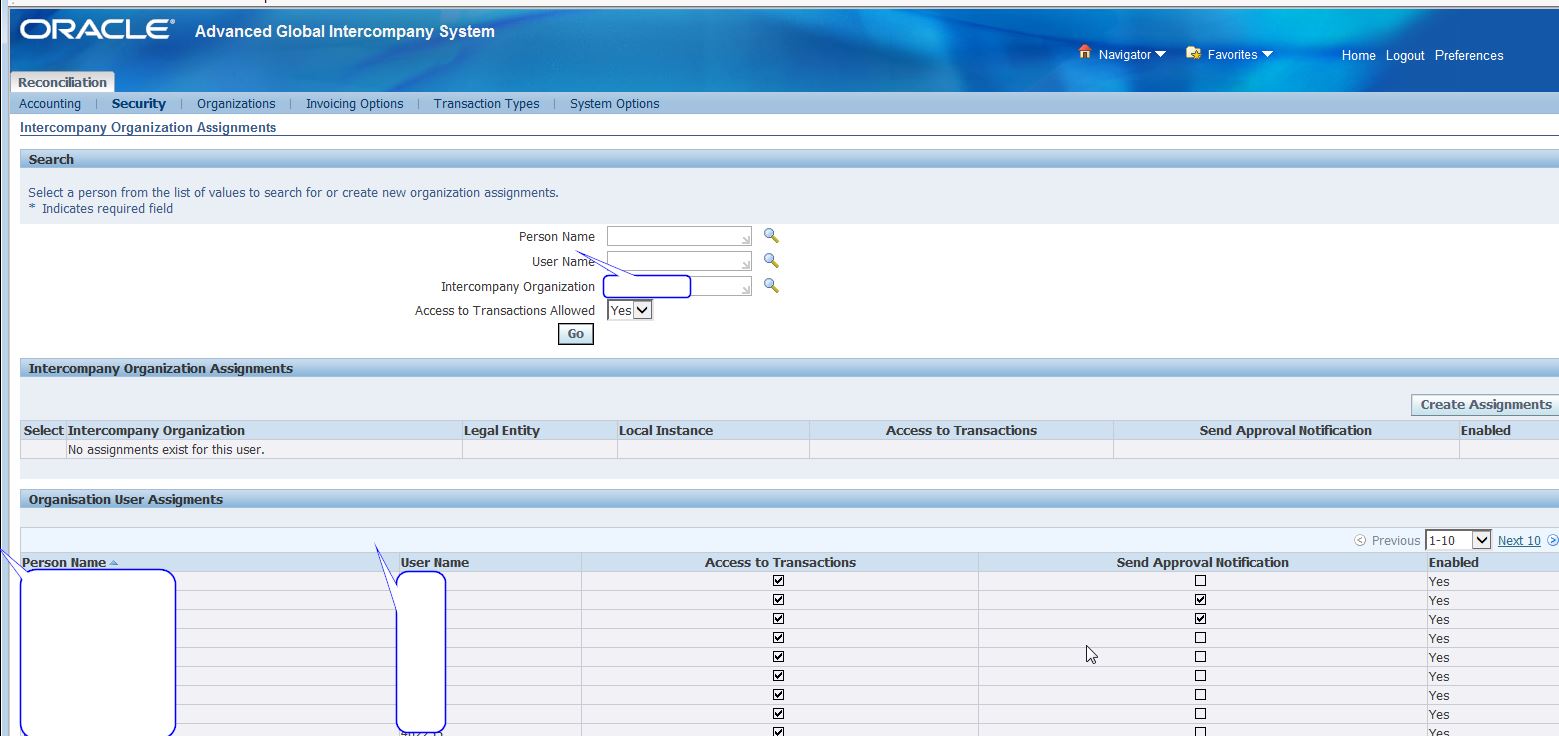1559x736 pixels.
Task: Open the Intercompany Organization lookup icon
Action: [770, 286]
